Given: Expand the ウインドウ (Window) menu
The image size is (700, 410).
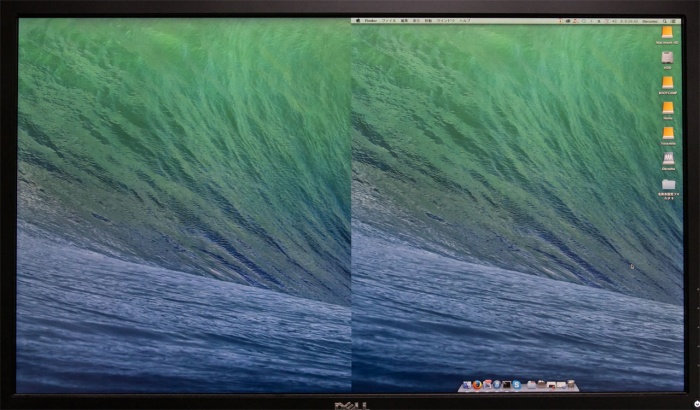Looking at the screenshot, I should click(x=446, y=20).
